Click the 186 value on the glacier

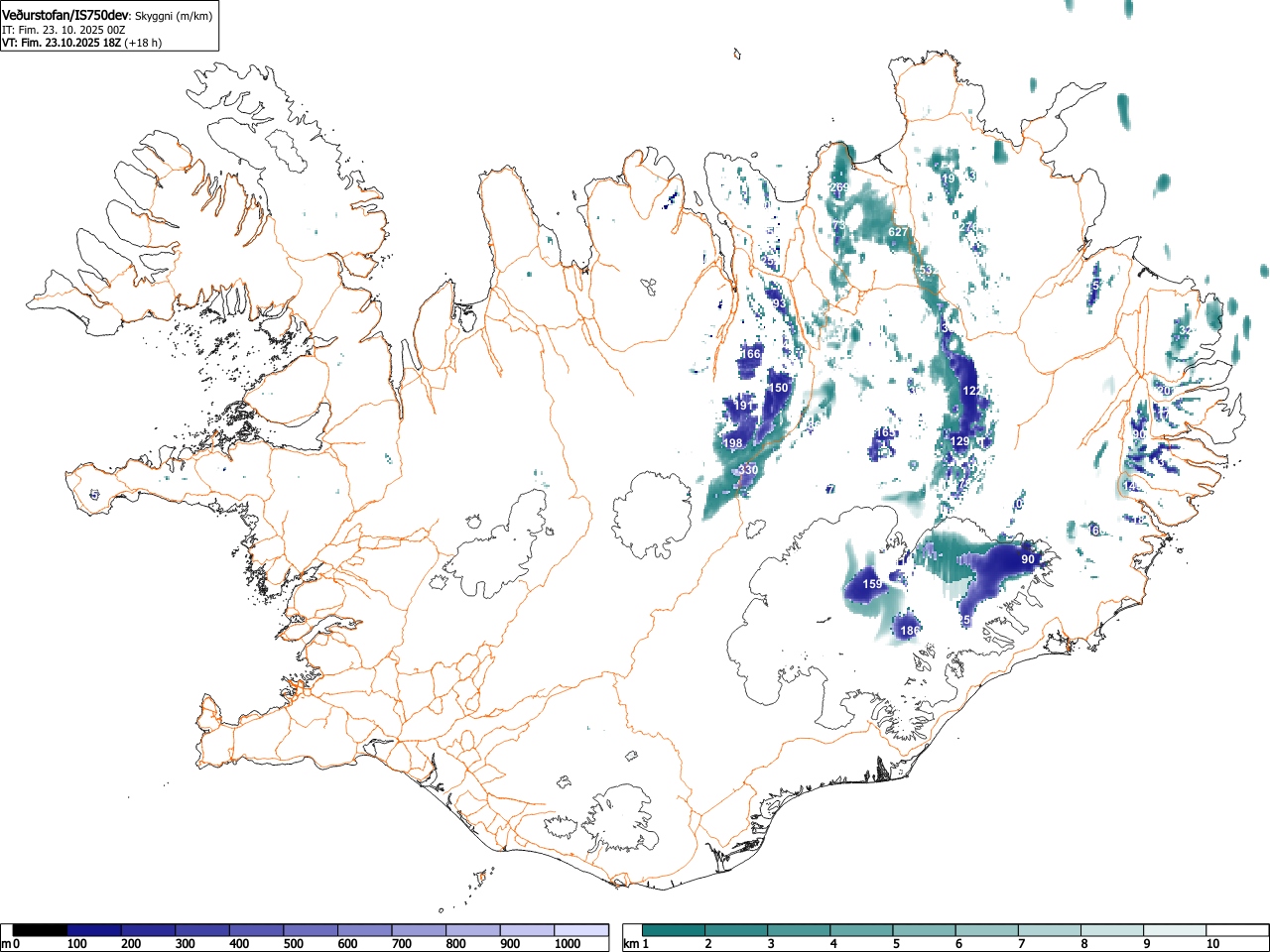coord(909,631)
